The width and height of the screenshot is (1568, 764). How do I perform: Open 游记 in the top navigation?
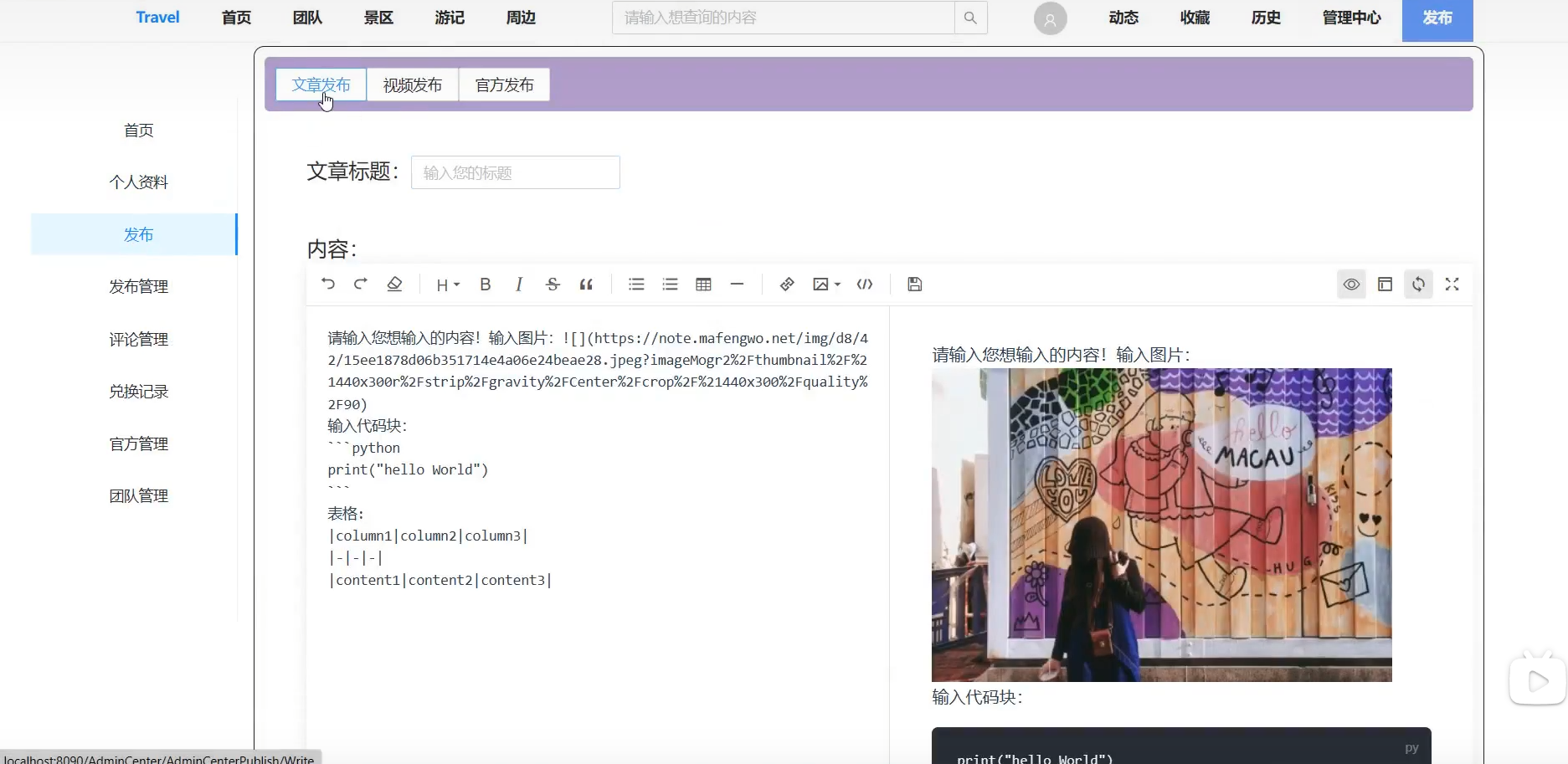(450, 18)
